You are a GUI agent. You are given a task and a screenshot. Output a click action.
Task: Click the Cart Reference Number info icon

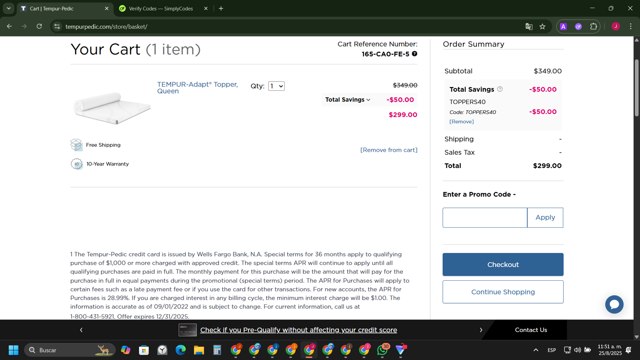414,53
